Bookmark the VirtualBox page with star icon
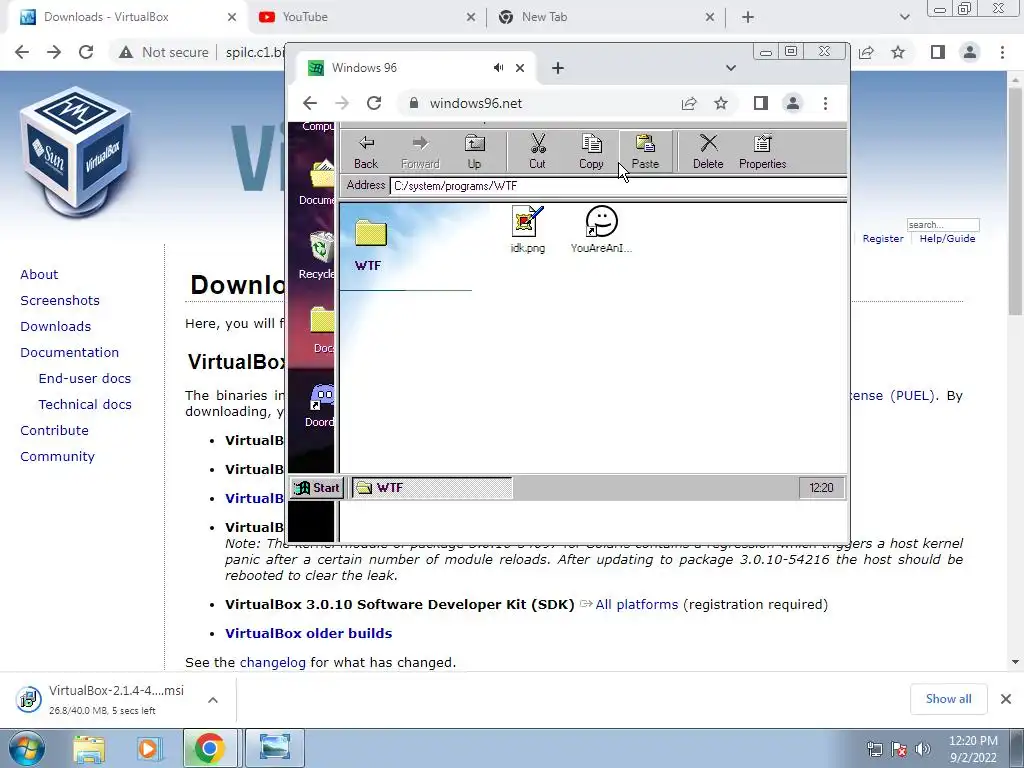This screenshot has width=1024, height=768. 898,52
